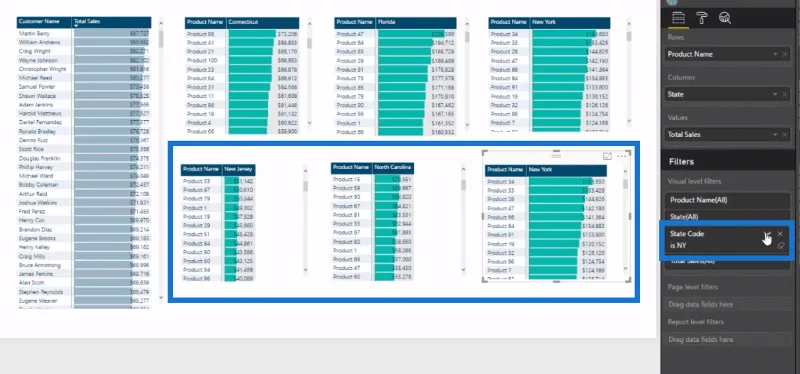Screen dimensions: 800x374
Task: Sort by Customer Name column header
Action: pyautogui.click(x=44, y=22)
